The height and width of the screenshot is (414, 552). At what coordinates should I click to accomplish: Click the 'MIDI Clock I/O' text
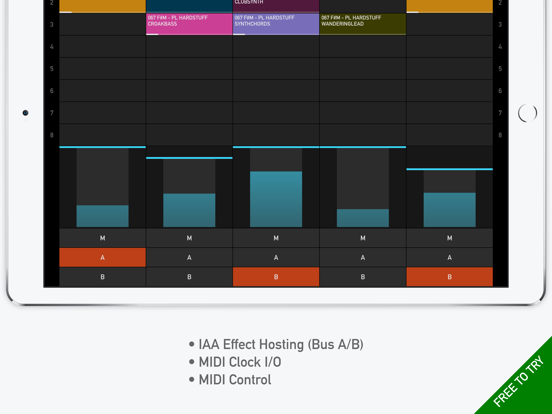click(x=240, y=362)
